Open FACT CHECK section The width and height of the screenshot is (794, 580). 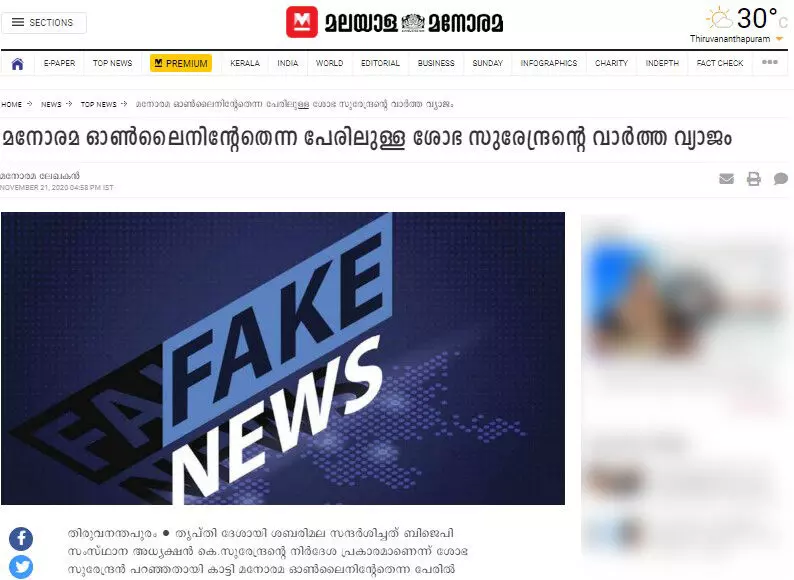point(720,63)
